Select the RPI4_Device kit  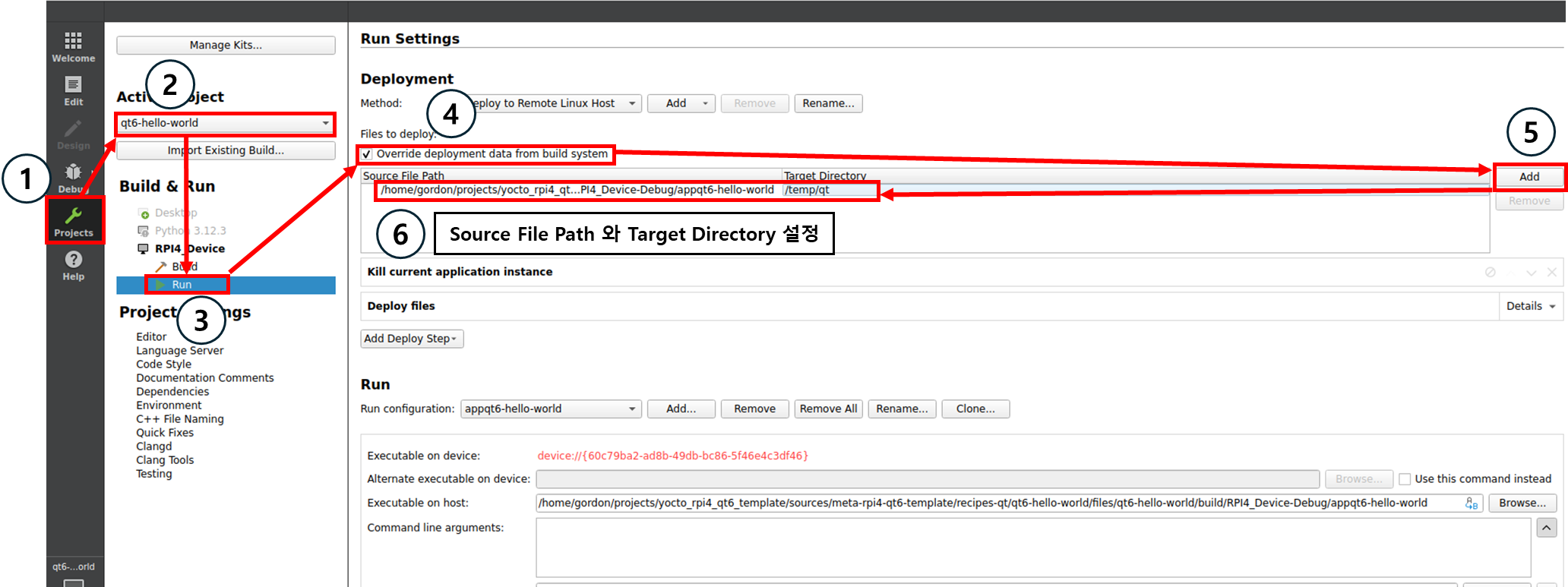[190, 248]
